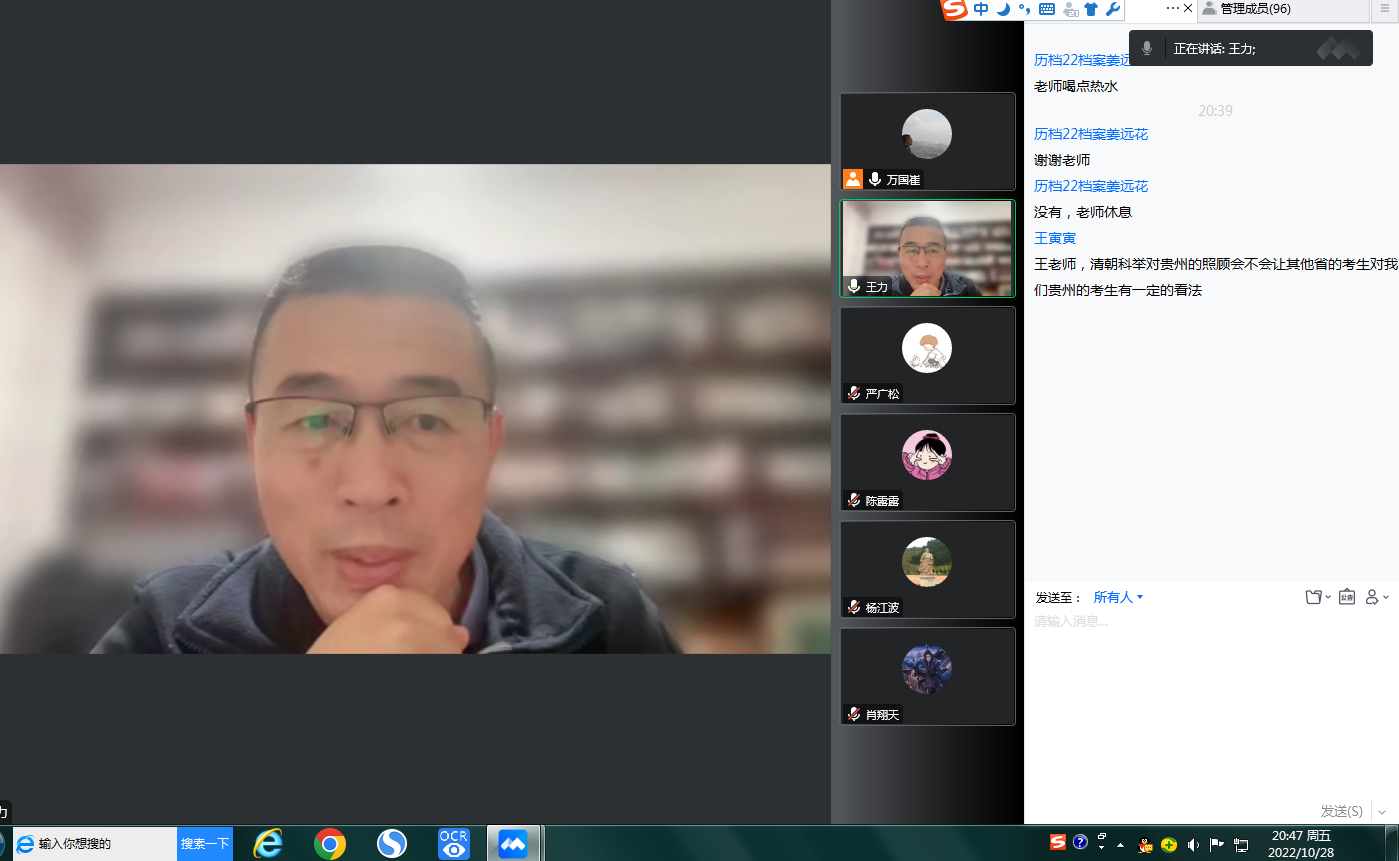
Task: Open the OCR app from taskbar
Action: coord(454,844)
